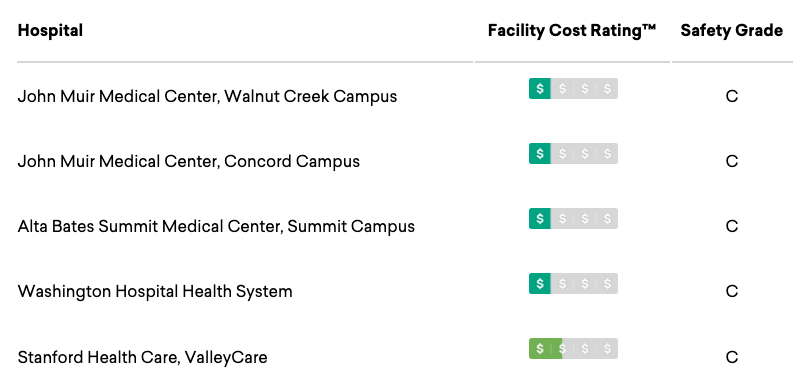Click the green dollar sign for Walnut Creek
808x388 pixels.
pyautogui.click(x=540, y=89)
